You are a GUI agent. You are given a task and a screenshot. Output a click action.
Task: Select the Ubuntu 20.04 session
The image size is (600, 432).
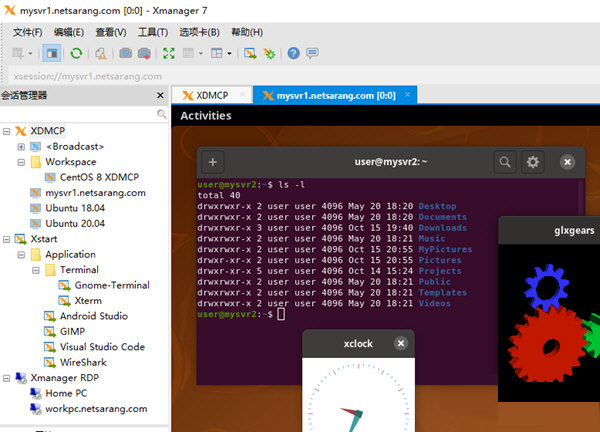click(x=76, y=224)
